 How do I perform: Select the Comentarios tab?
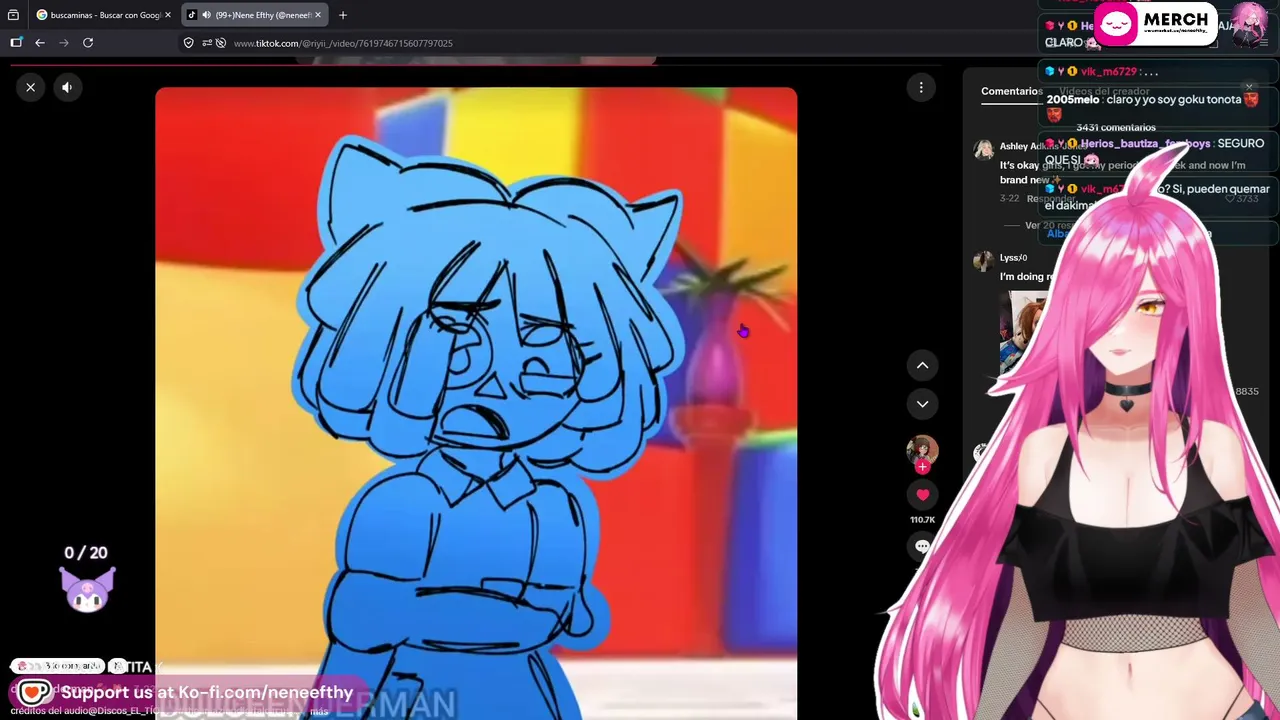[1011, 91]
